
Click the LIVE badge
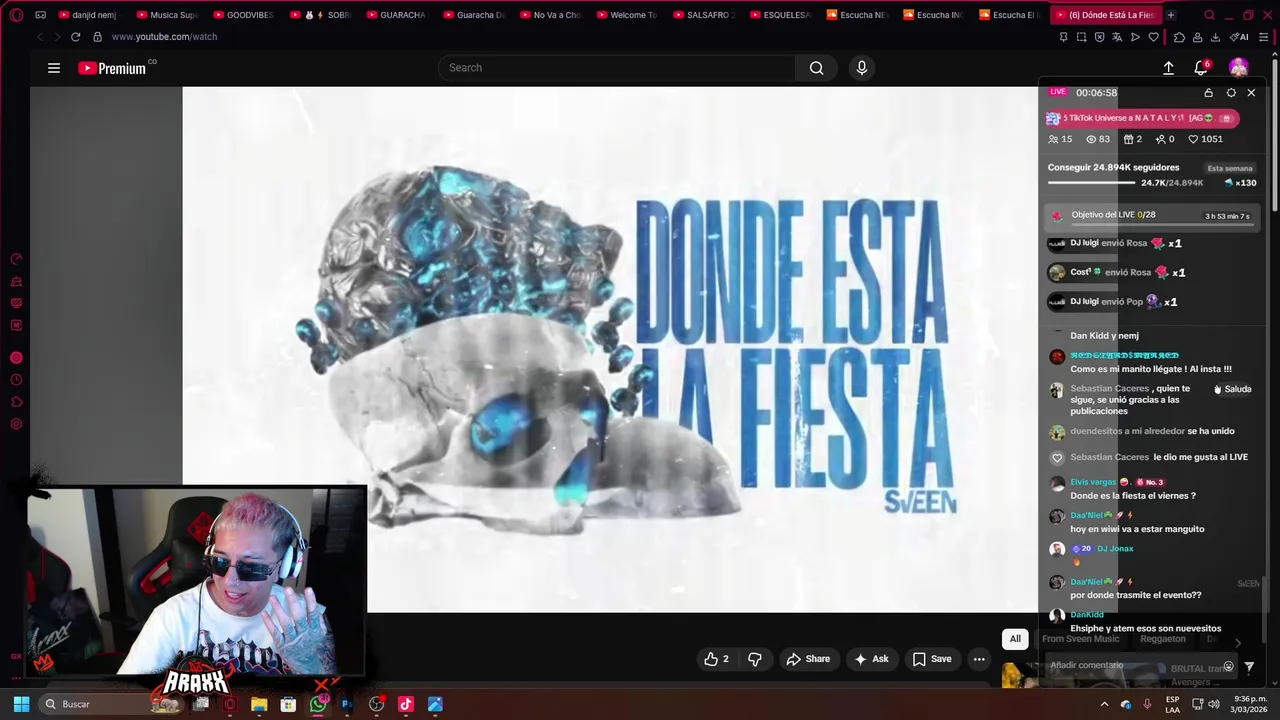[x=1058, y=92]
